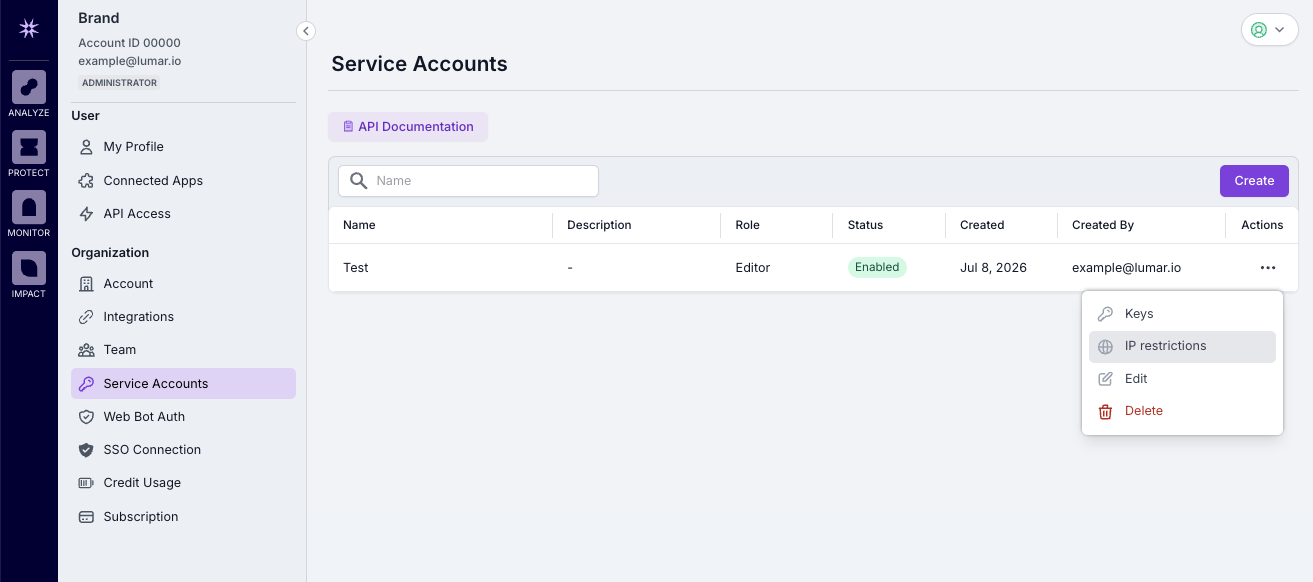Focus the Name search field
This screenshot has width=1313, height=582.
[468, 181]
